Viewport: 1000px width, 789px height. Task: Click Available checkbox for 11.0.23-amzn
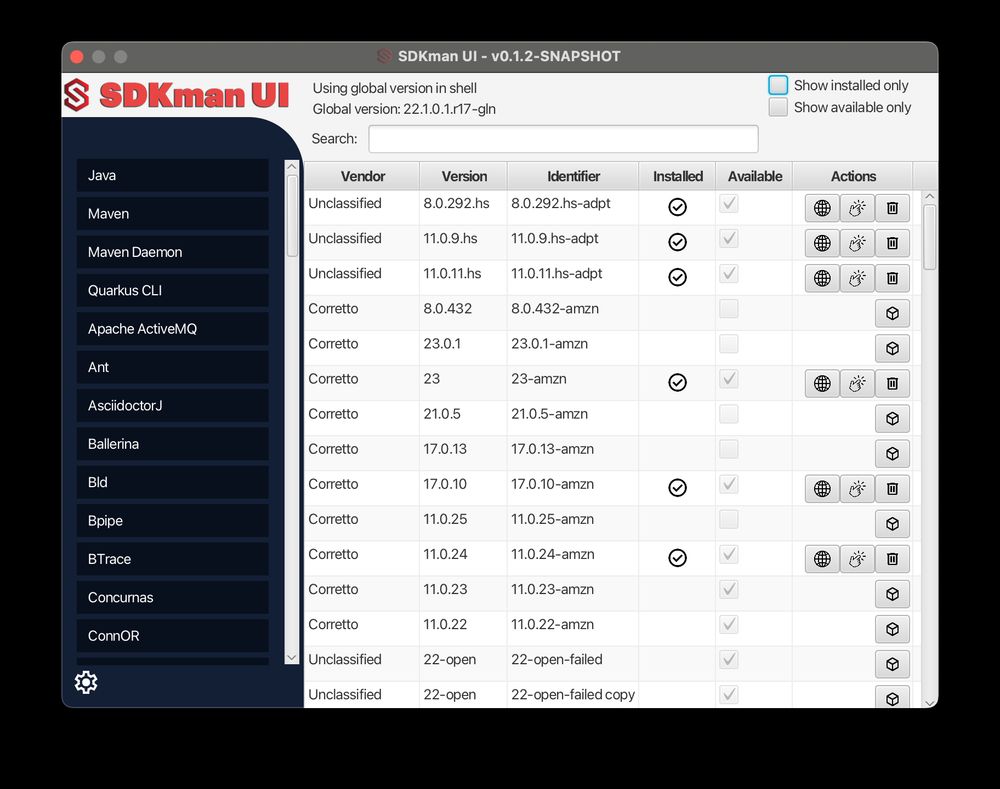click(729, 589)
